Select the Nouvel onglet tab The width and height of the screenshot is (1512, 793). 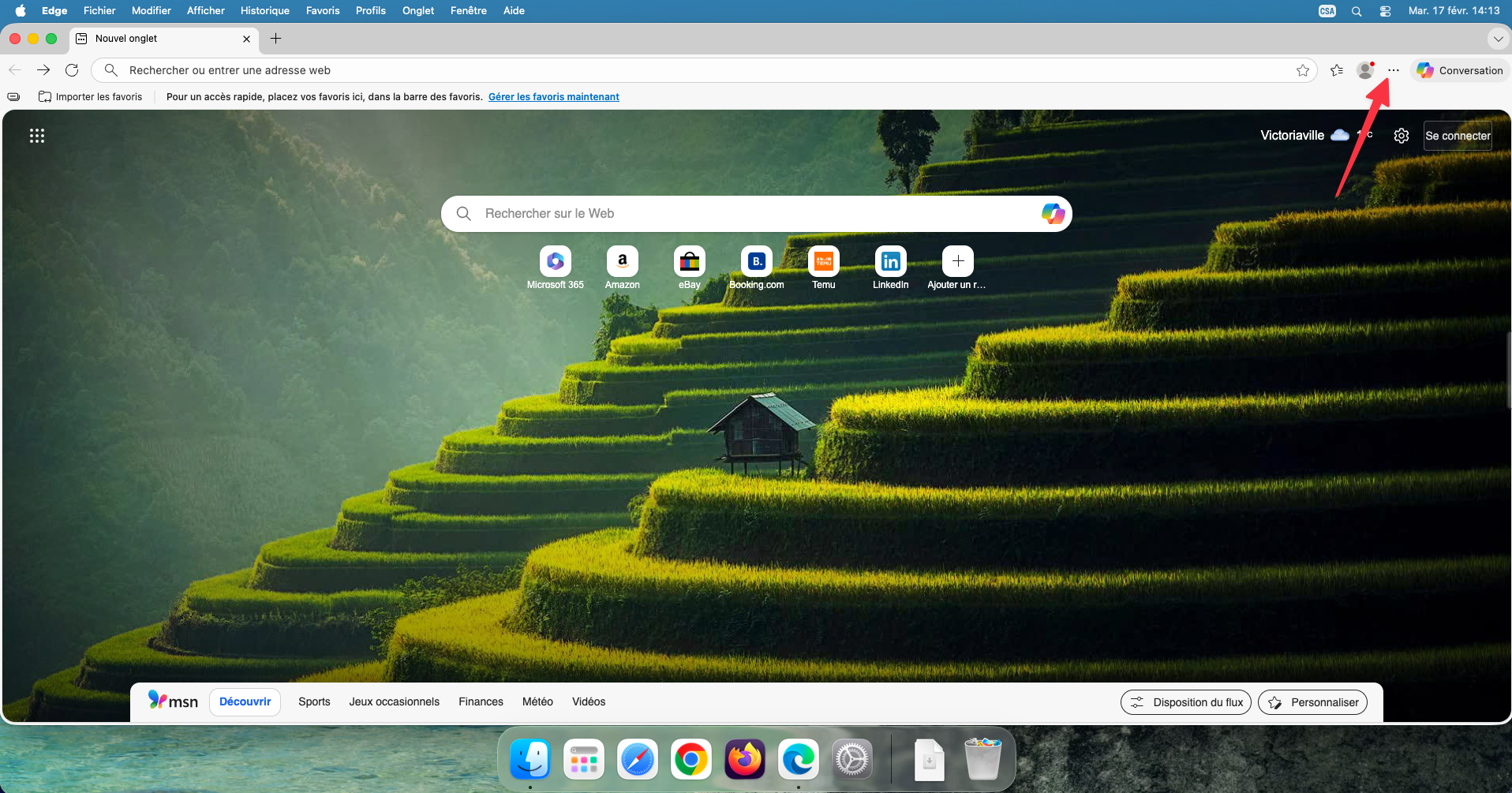164,38
